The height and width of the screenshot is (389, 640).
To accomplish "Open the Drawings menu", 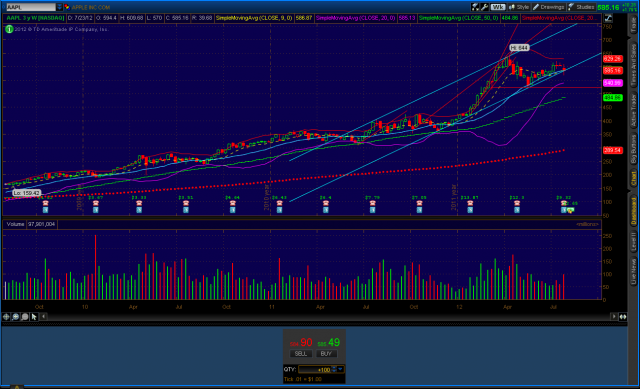I will (x=549, y=7).
